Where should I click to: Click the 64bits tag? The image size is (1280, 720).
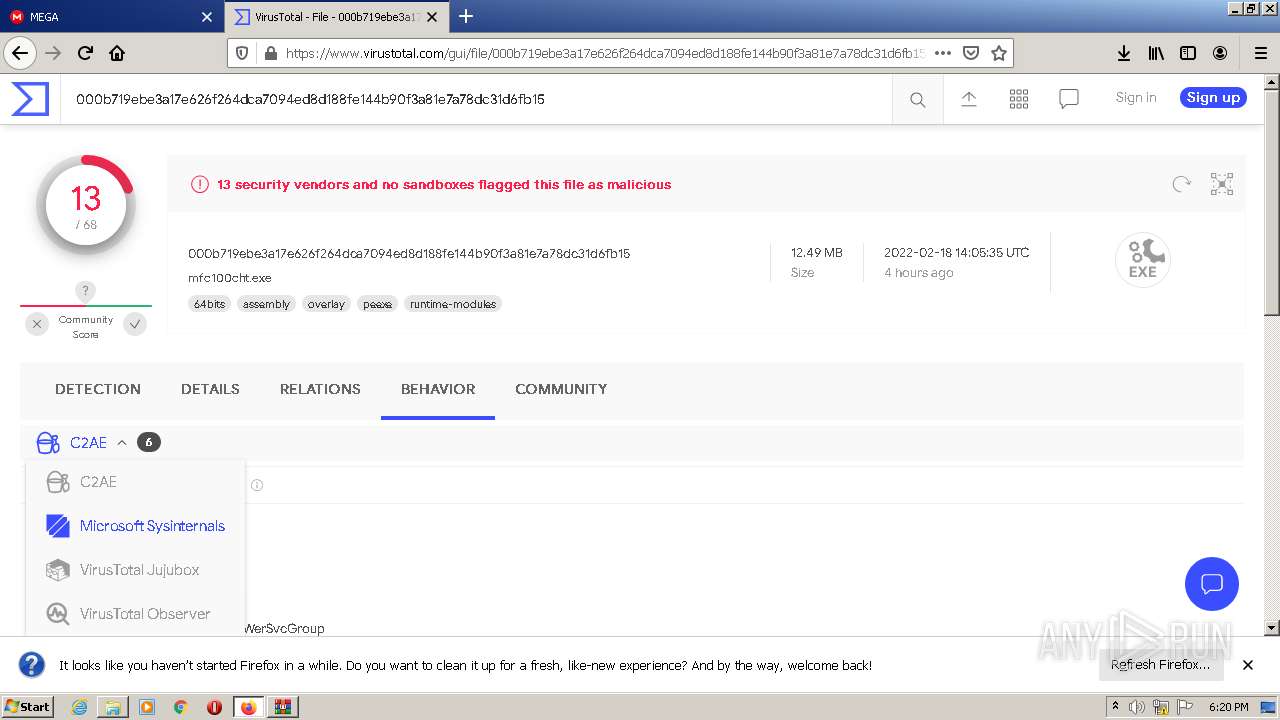coord(210,304)
